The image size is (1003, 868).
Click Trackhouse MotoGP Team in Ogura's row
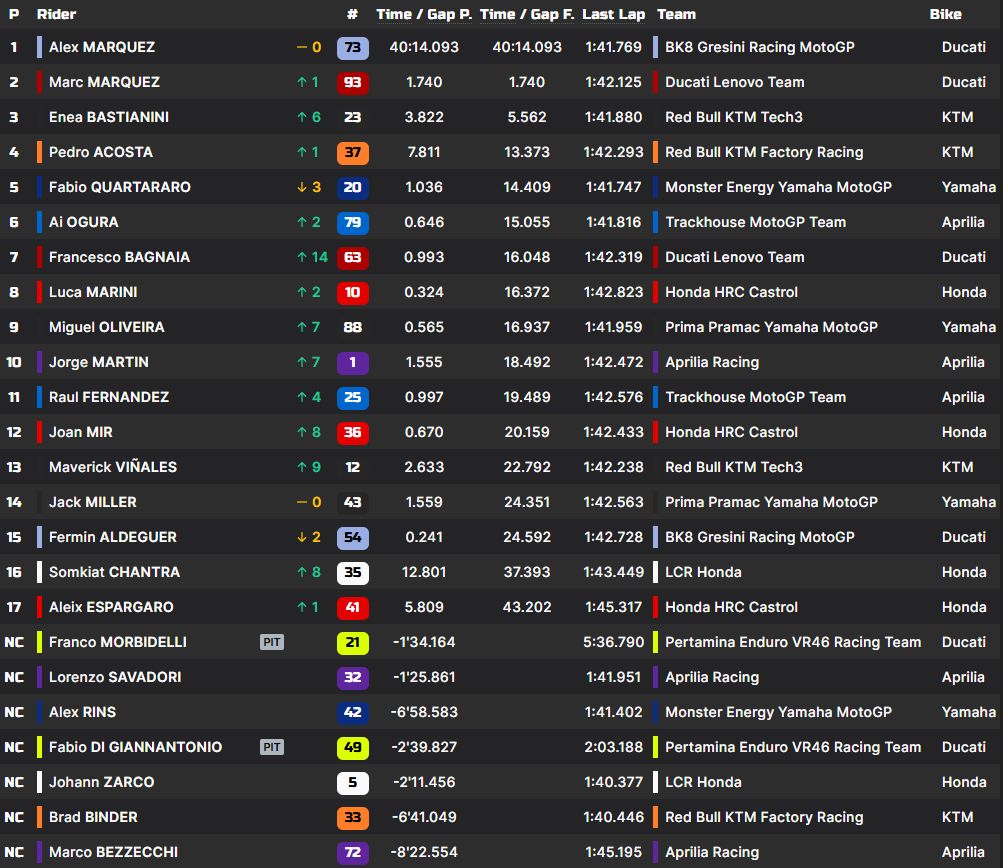[x=755, y=223]
